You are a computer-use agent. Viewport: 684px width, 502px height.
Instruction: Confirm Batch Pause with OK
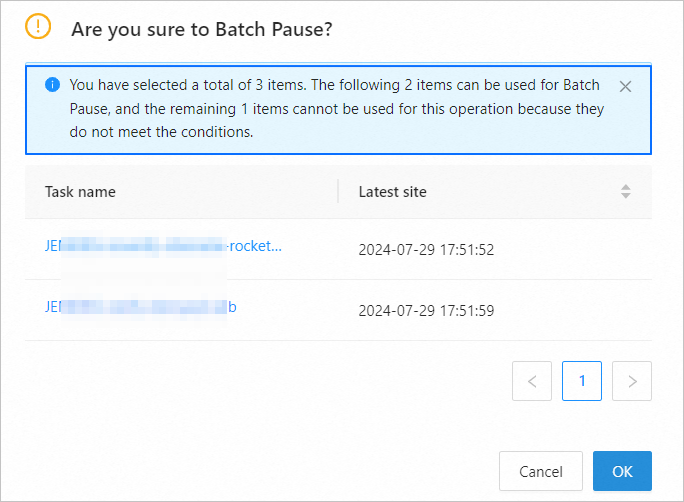622,471
